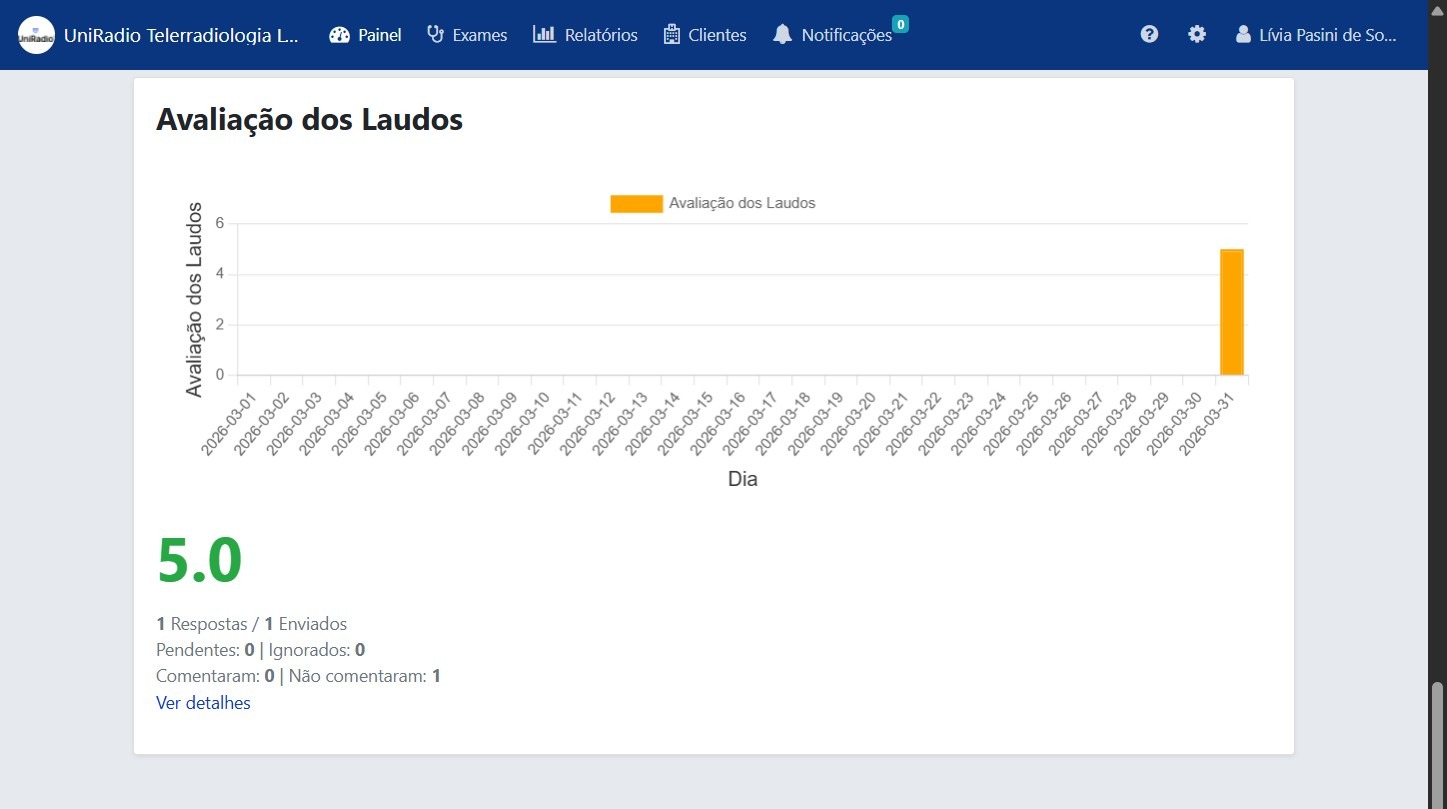Open the Lívia Pasini user menu
This screenshot has height=809, width=1447.
pyautogui.click(x=1327, y=35)
